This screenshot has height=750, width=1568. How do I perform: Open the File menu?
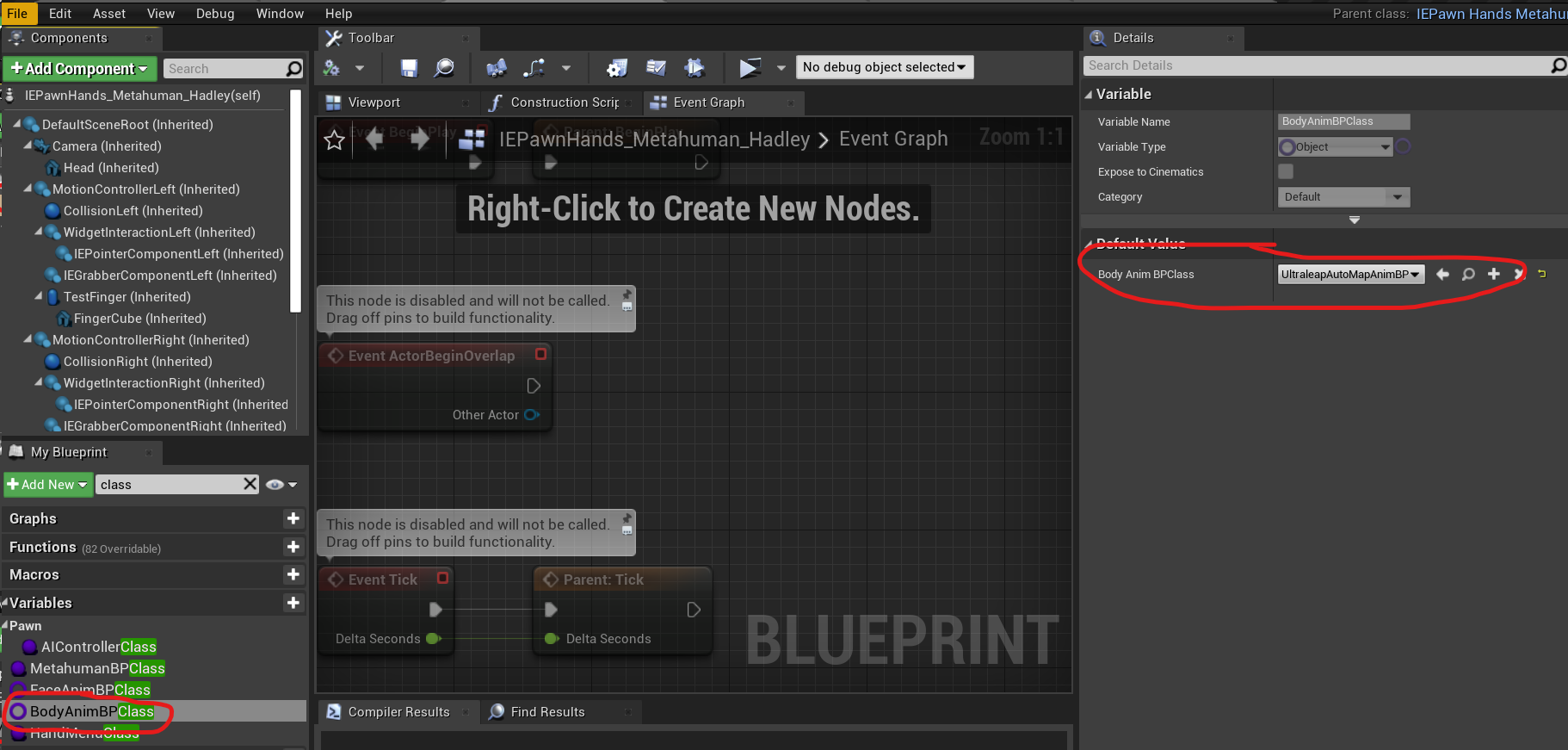pos(17,13)
